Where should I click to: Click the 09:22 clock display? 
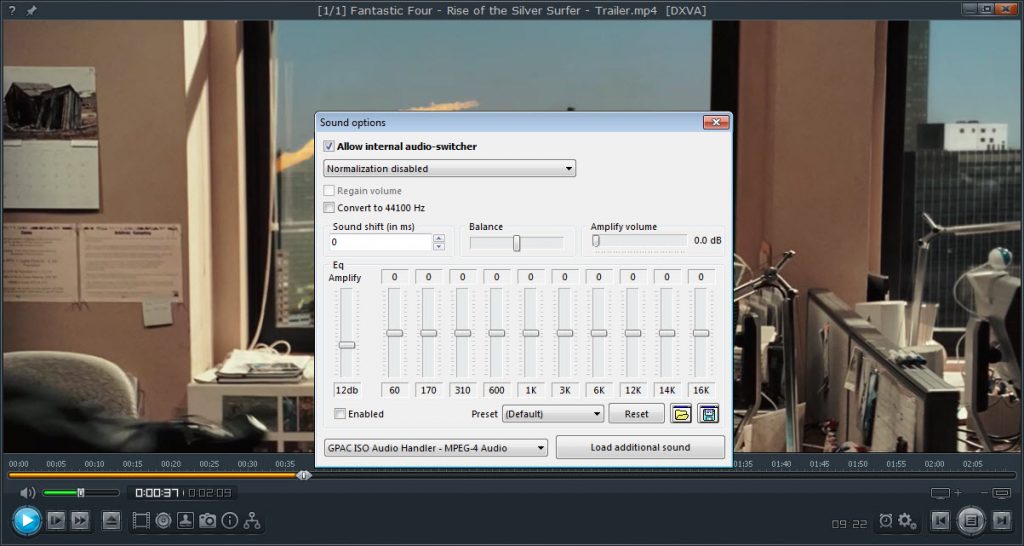point(850,524)
